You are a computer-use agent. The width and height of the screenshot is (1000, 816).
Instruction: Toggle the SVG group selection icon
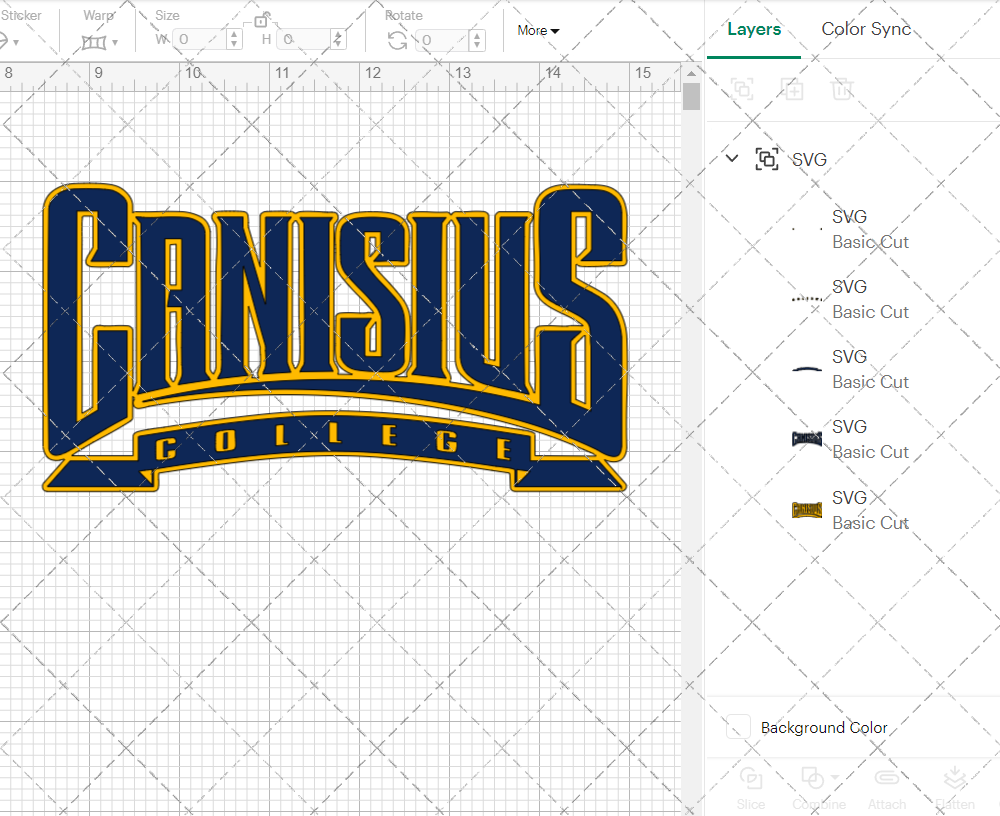point(766,158)
